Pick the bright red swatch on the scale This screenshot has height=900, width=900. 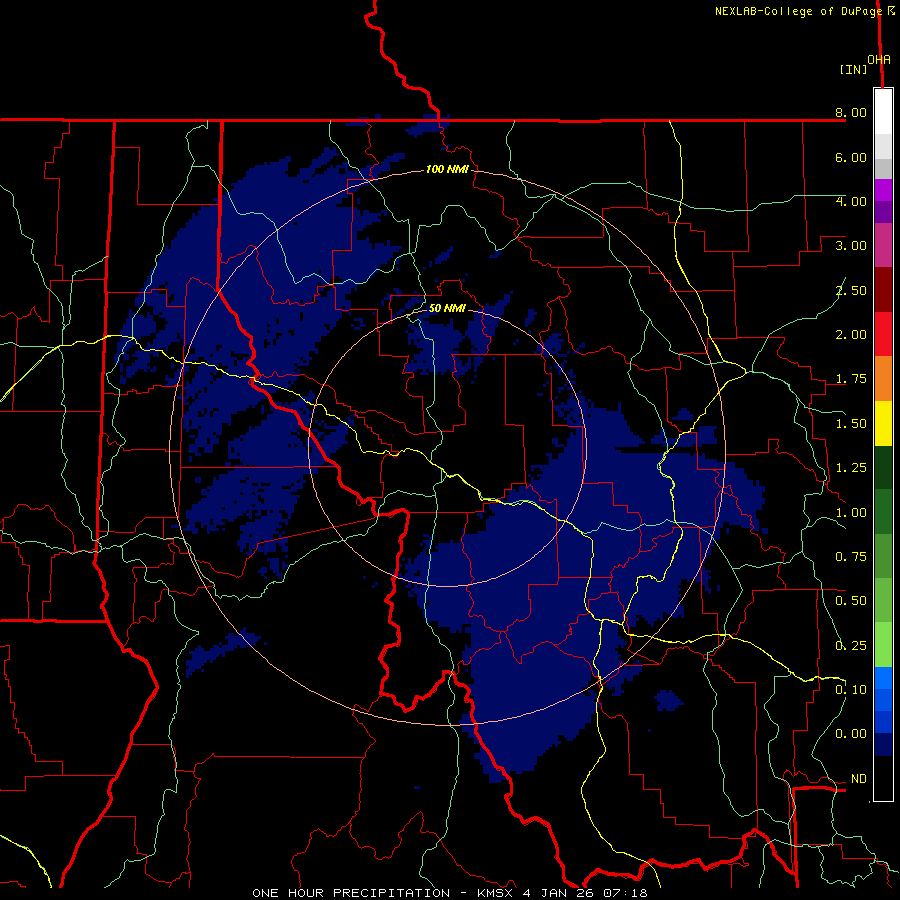tap(883, 335)
